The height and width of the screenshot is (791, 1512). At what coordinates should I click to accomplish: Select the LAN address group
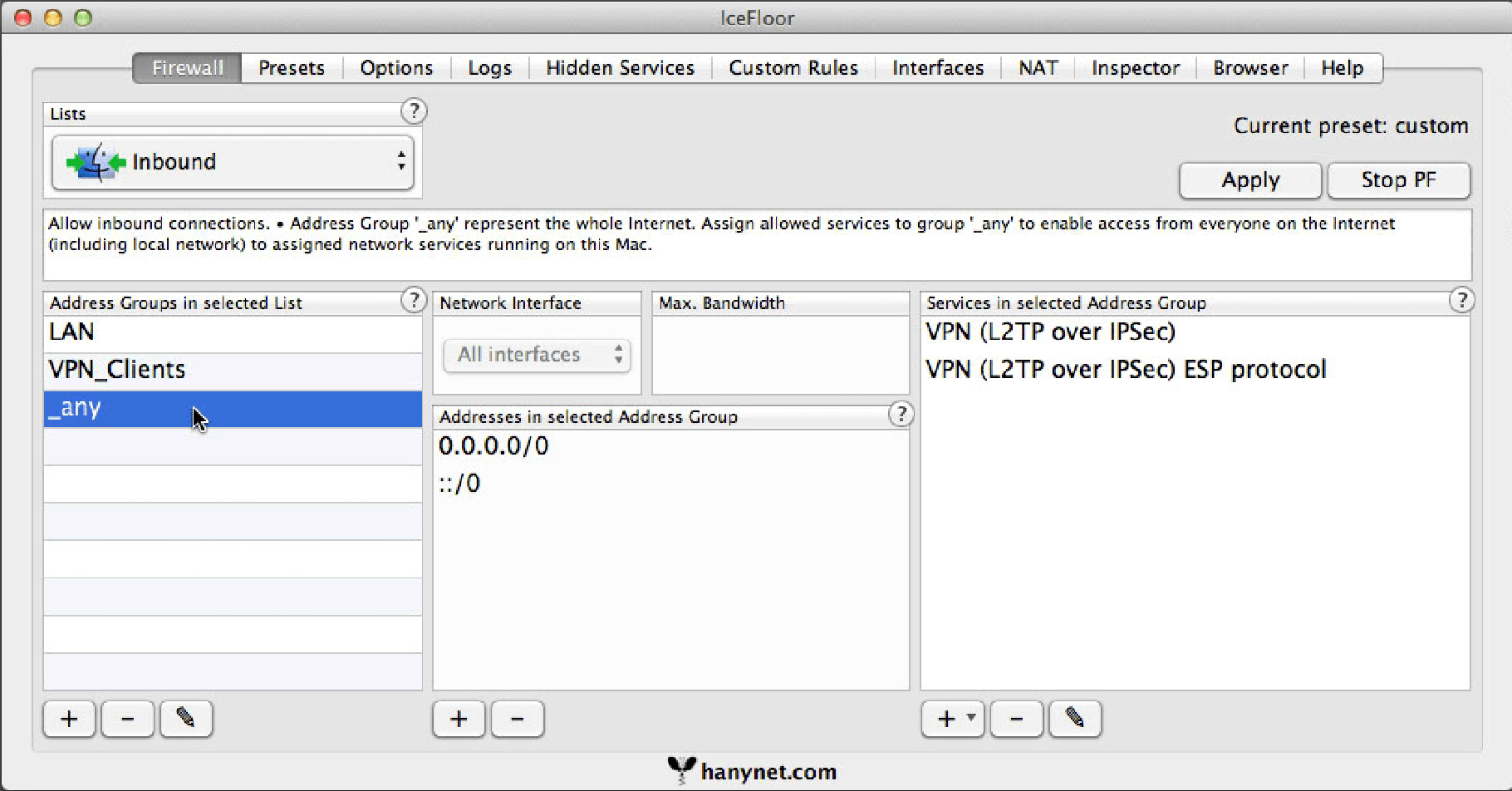pos(233,333)
